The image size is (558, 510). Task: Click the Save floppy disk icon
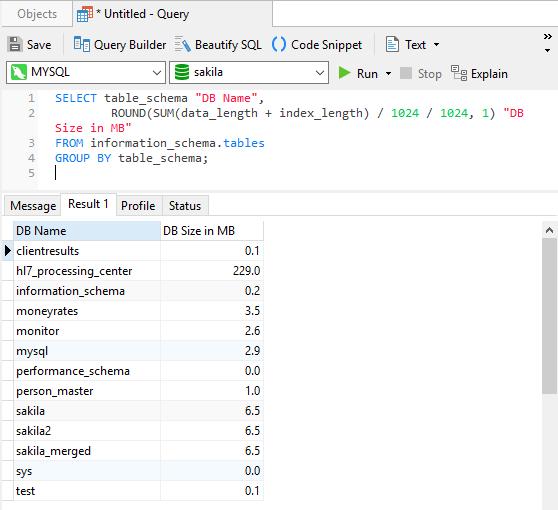pyautogui.click(x=15, y=44)
